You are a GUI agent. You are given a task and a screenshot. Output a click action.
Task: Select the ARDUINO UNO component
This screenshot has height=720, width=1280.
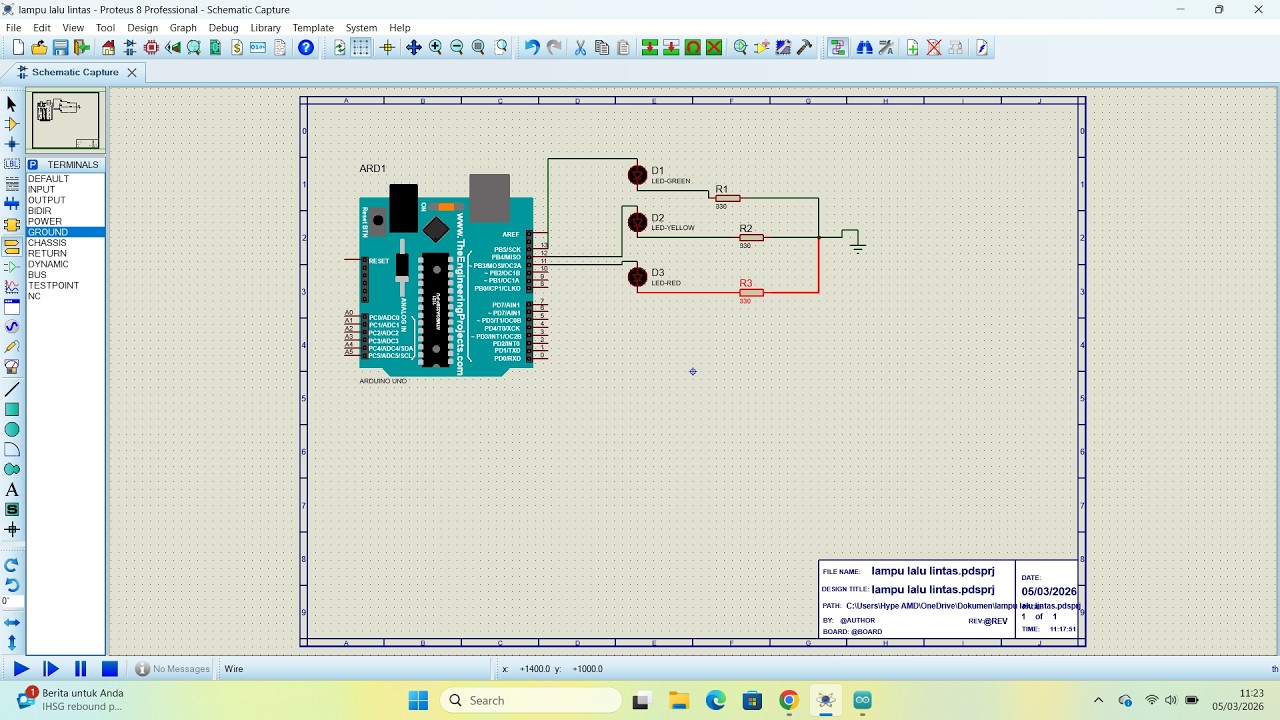(x=446, y=275)
